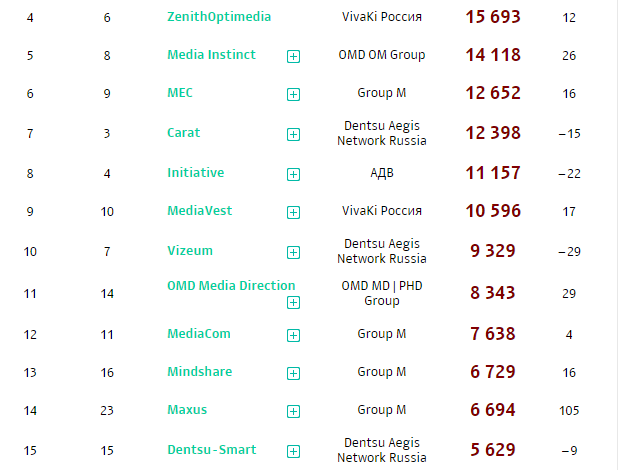
Task: Follow the MEC agency link
Action: pyautogui.click(x=180, y=93)
